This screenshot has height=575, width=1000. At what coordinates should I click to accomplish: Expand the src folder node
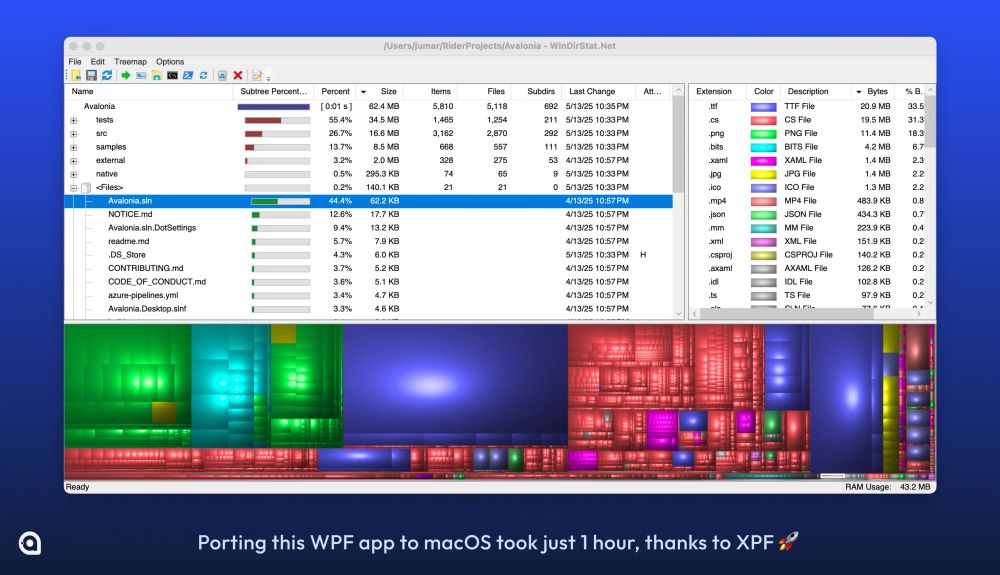tap(73, 134)
